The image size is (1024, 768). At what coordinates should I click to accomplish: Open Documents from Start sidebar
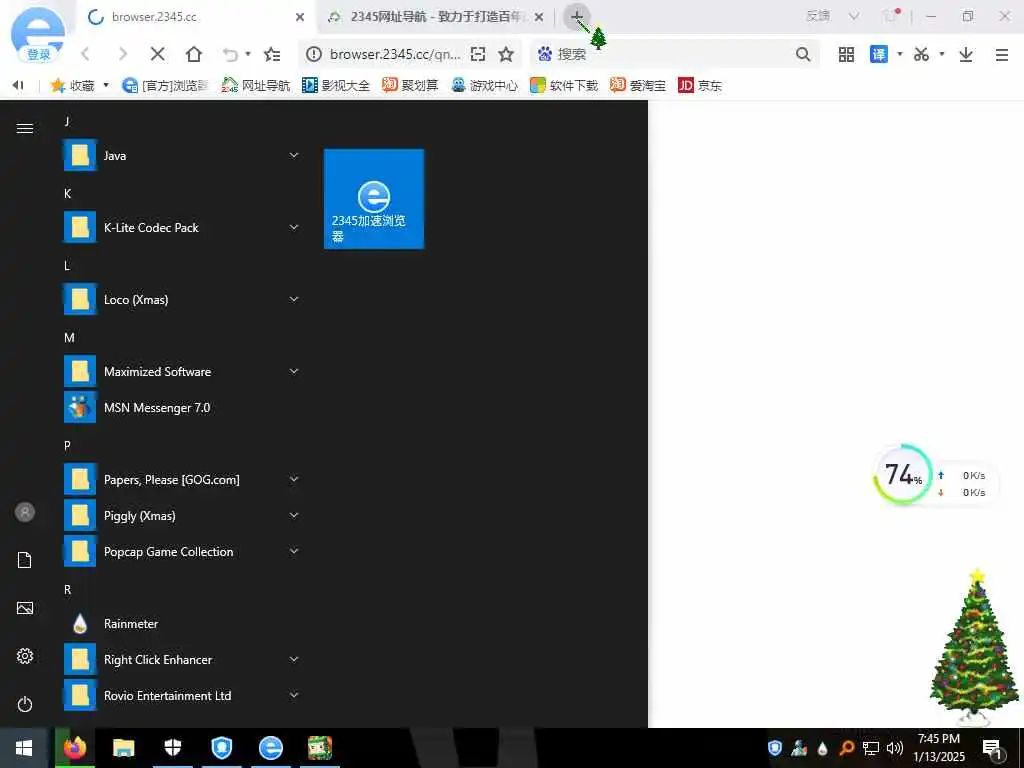(x=25, y=560)
